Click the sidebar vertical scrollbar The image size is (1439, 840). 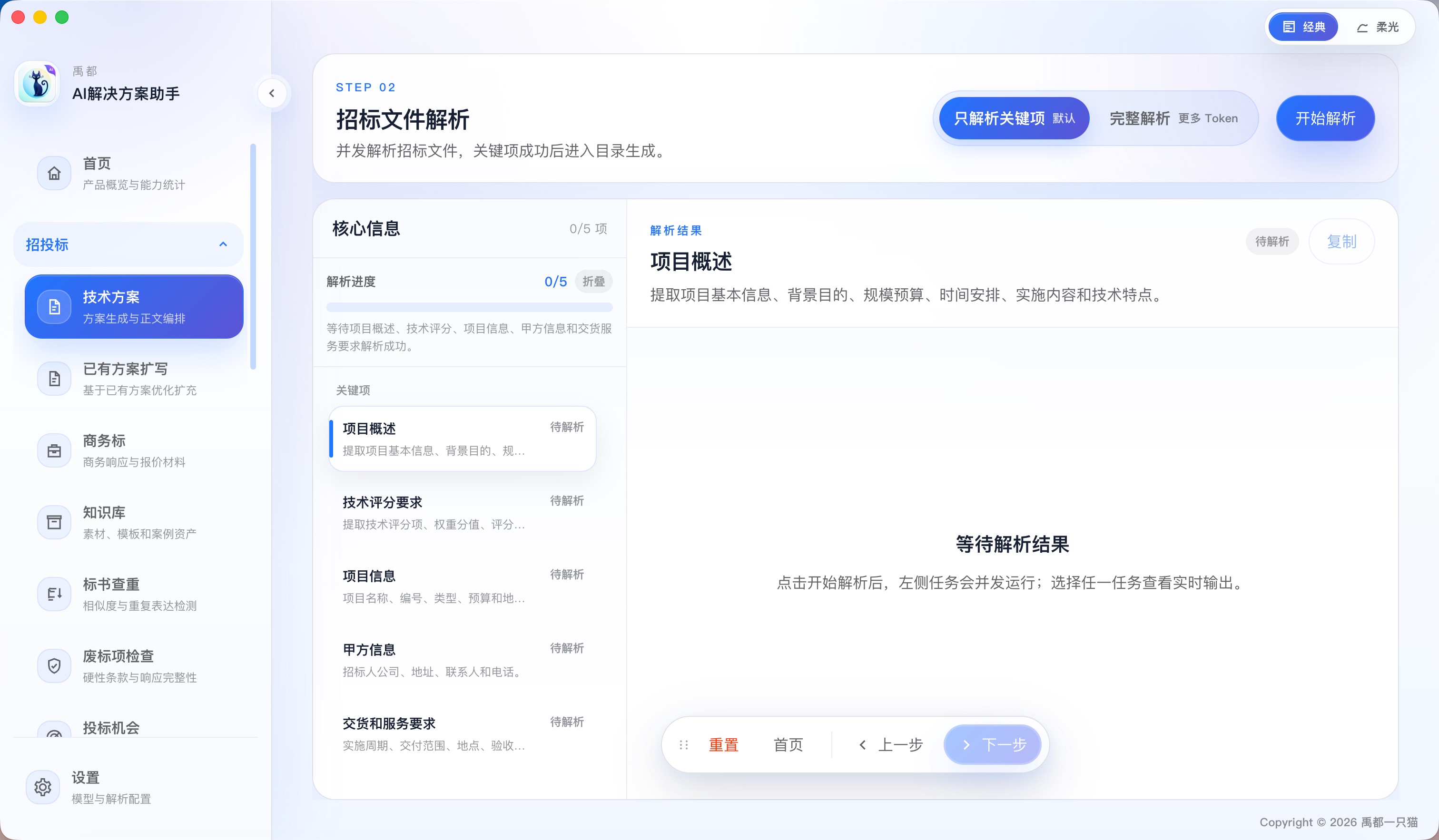(253, 257)
